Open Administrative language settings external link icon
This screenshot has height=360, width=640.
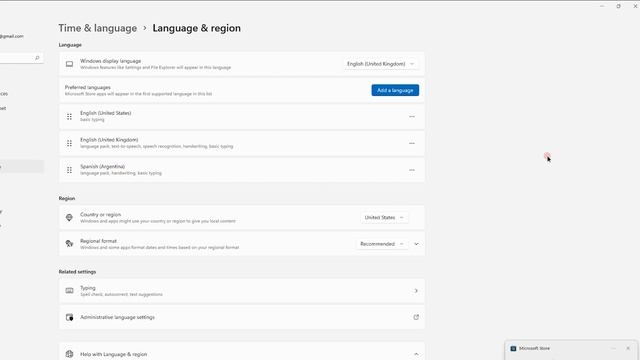click(x=416, y=317)
